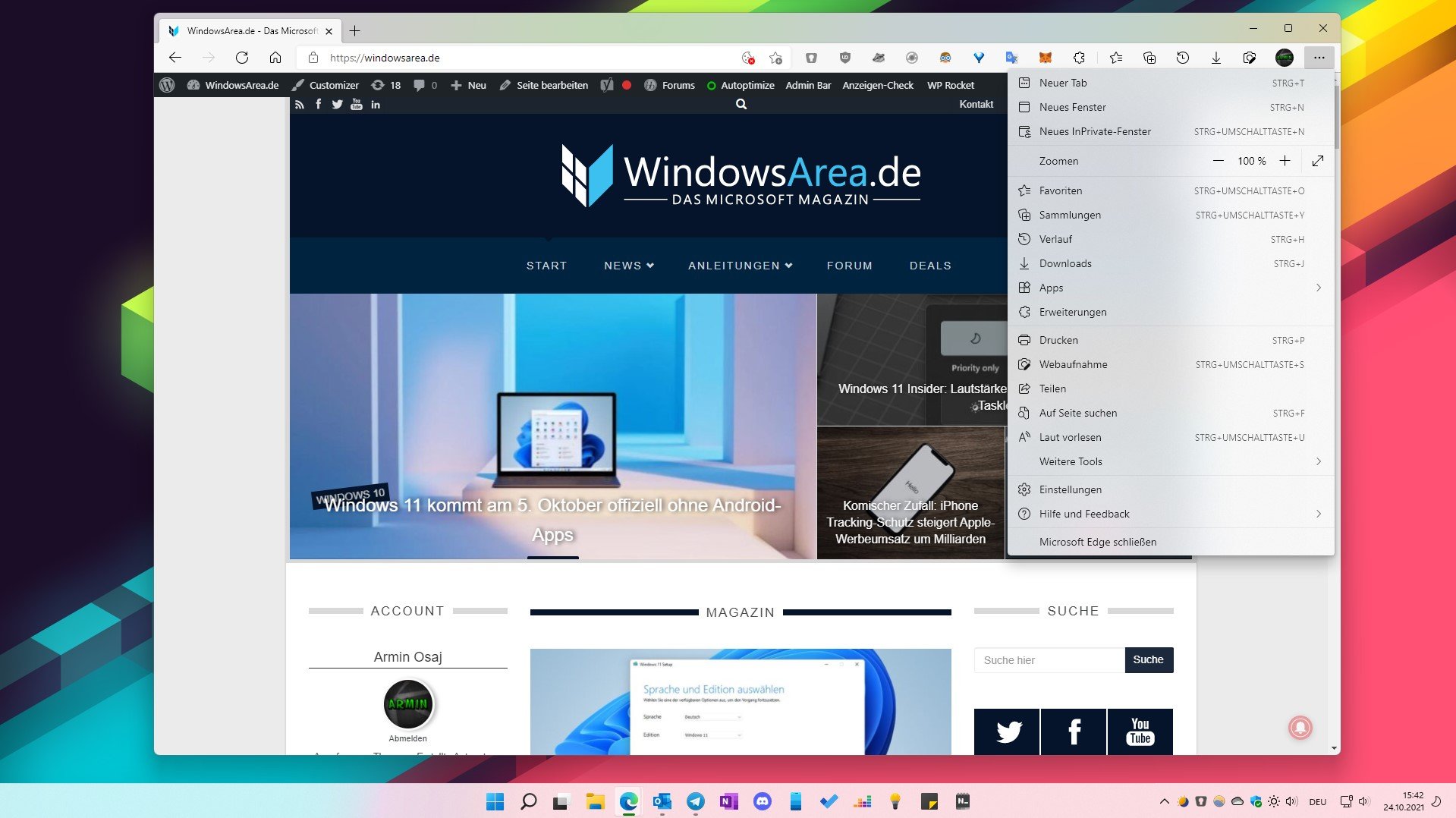Close the Settings and more menu button
Screen dimensions: 1456x818
click(1319, 58)
